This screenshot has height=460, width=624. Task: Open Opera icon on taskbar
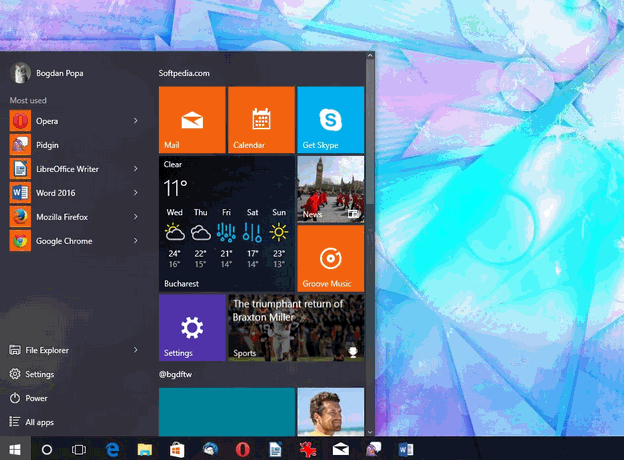click(243, 450)
